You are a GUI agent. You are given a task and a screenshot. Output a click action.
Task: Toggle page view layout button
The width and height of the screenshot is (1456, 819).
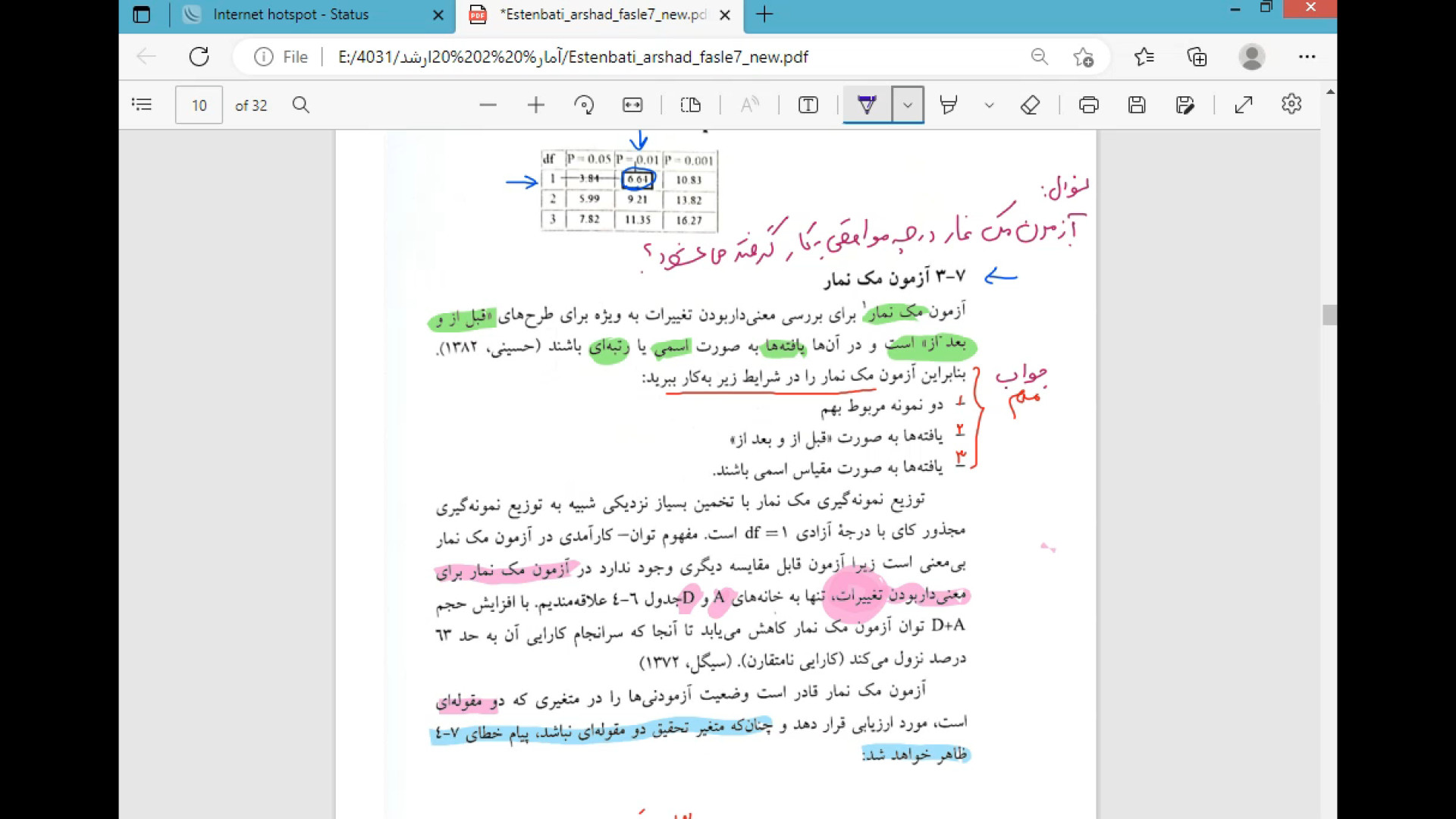pos(691,105)
